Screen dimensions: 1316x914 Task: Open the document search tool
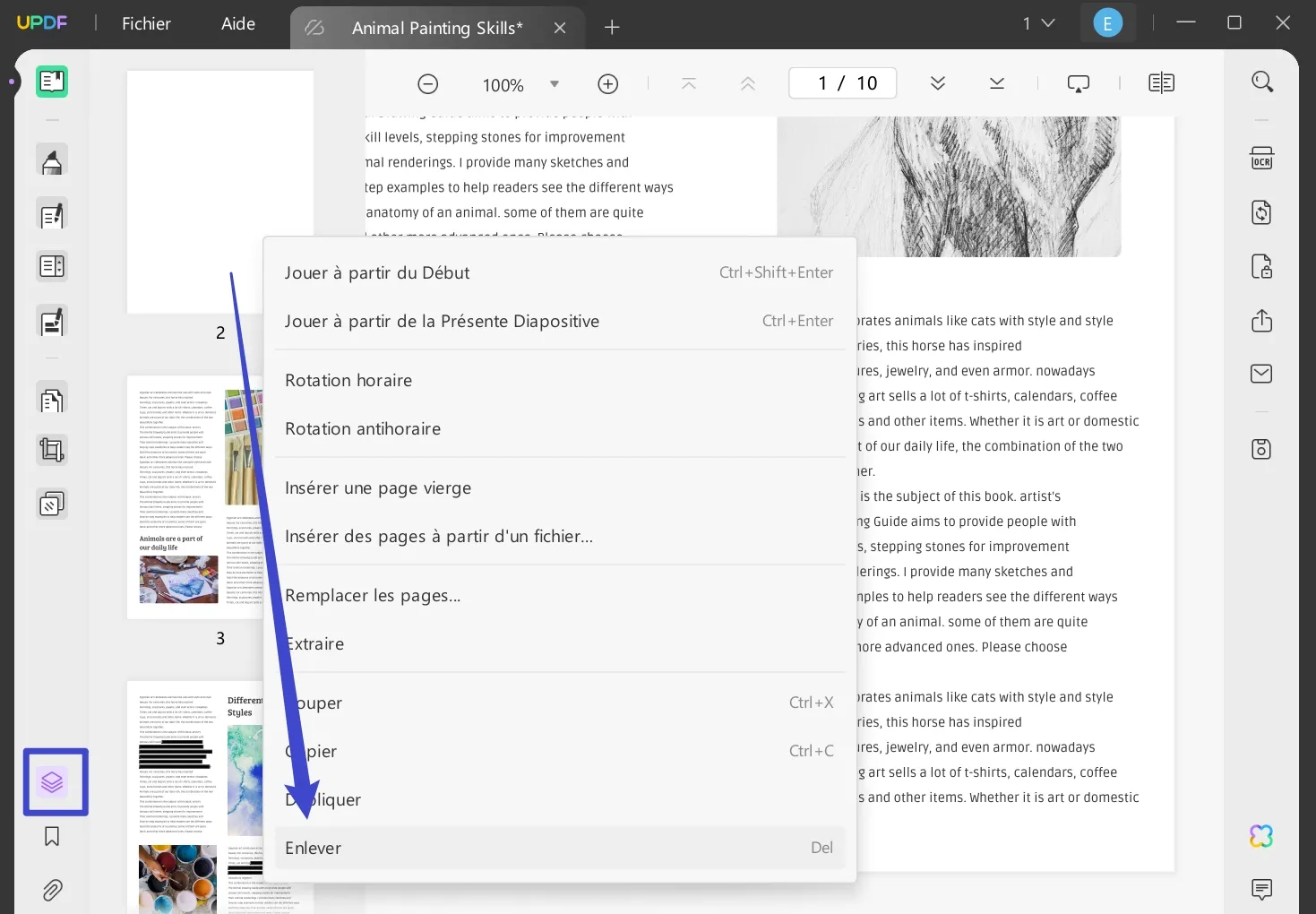click(x=1261, y=81)
